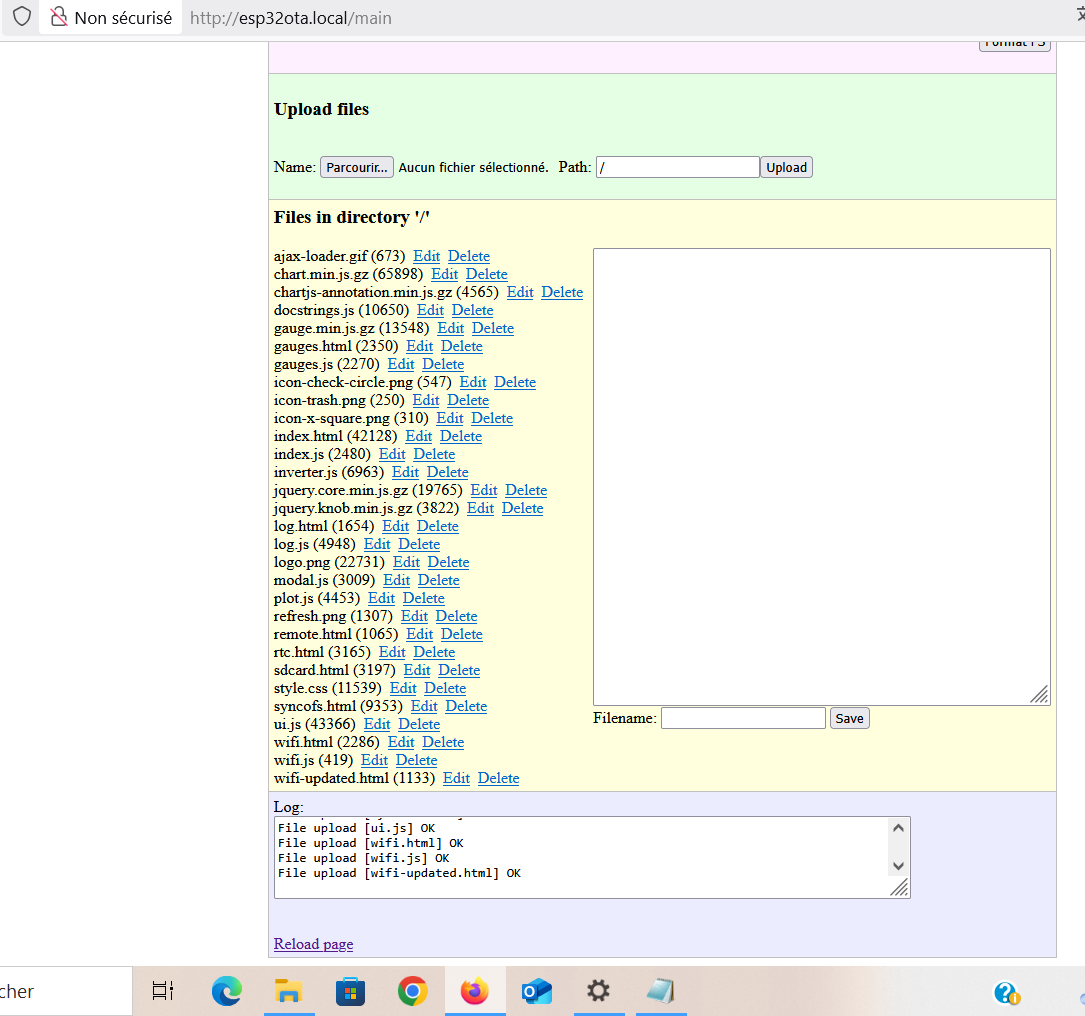Edit the index.html file
Viewport: 1085px width, 1016px height.
pos(418,436)
